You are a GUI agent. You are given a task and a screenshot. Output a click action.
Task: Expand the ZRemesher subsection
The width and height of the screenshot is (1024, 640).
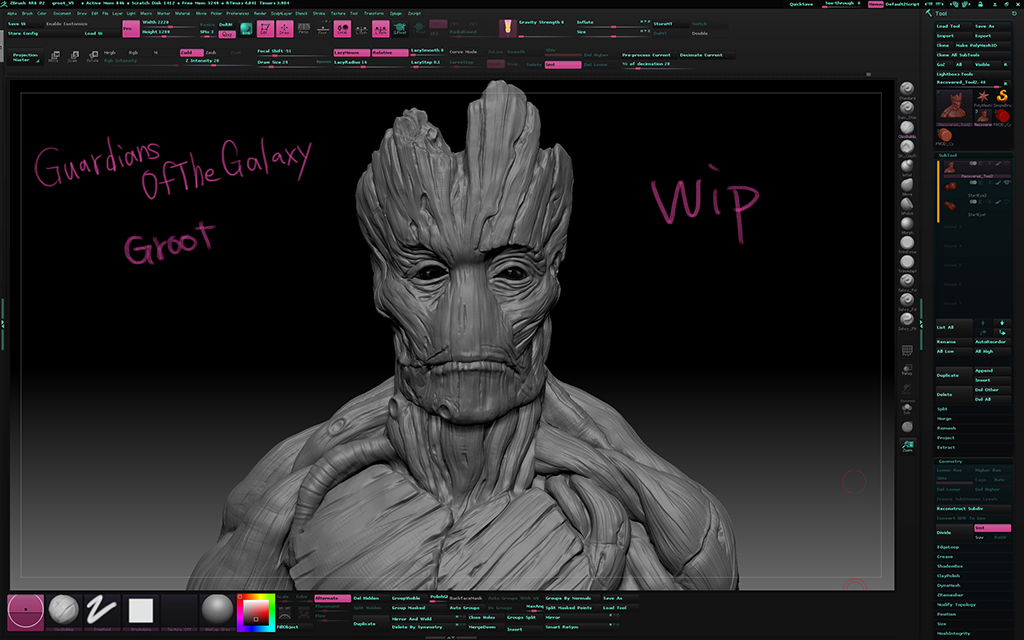(x=950, y=595)
